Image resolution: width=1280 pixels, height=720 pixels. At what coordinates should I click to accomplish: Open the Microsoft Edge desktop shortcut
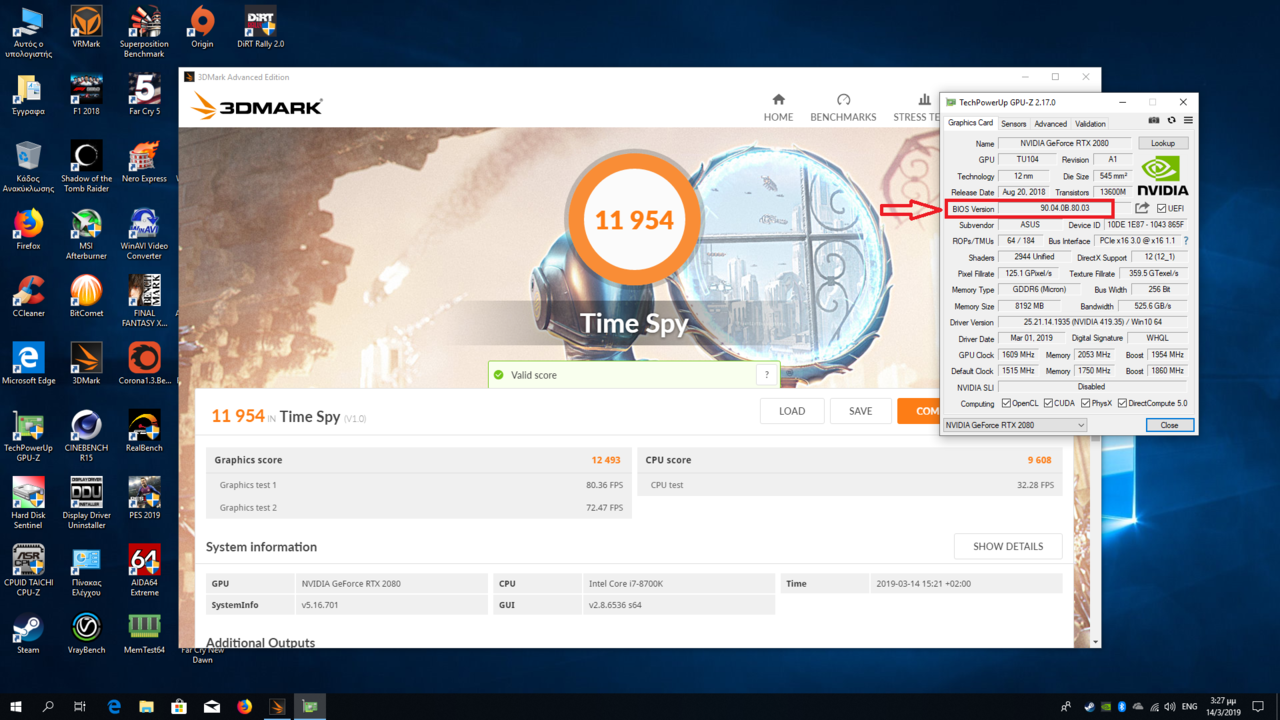[28, 363]
